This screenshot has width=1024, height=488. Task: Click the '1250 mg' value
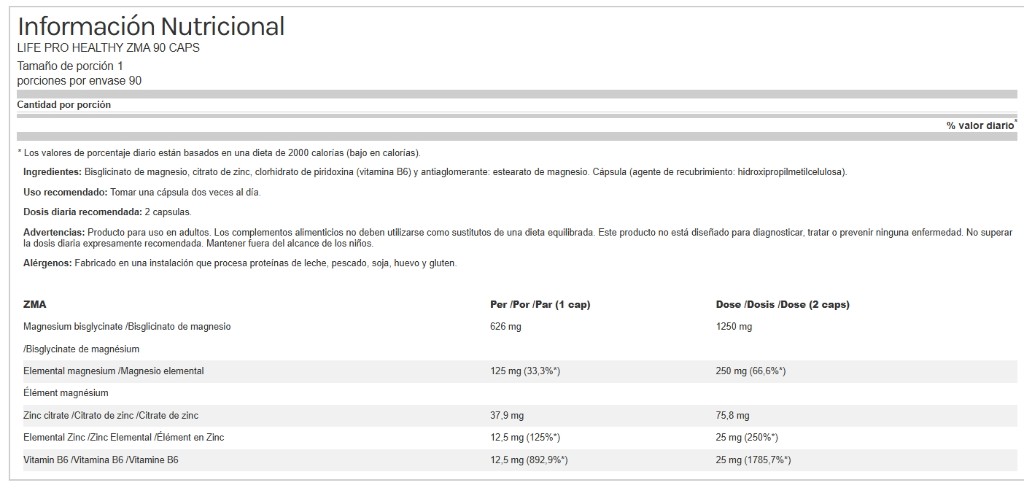(734, 326)
